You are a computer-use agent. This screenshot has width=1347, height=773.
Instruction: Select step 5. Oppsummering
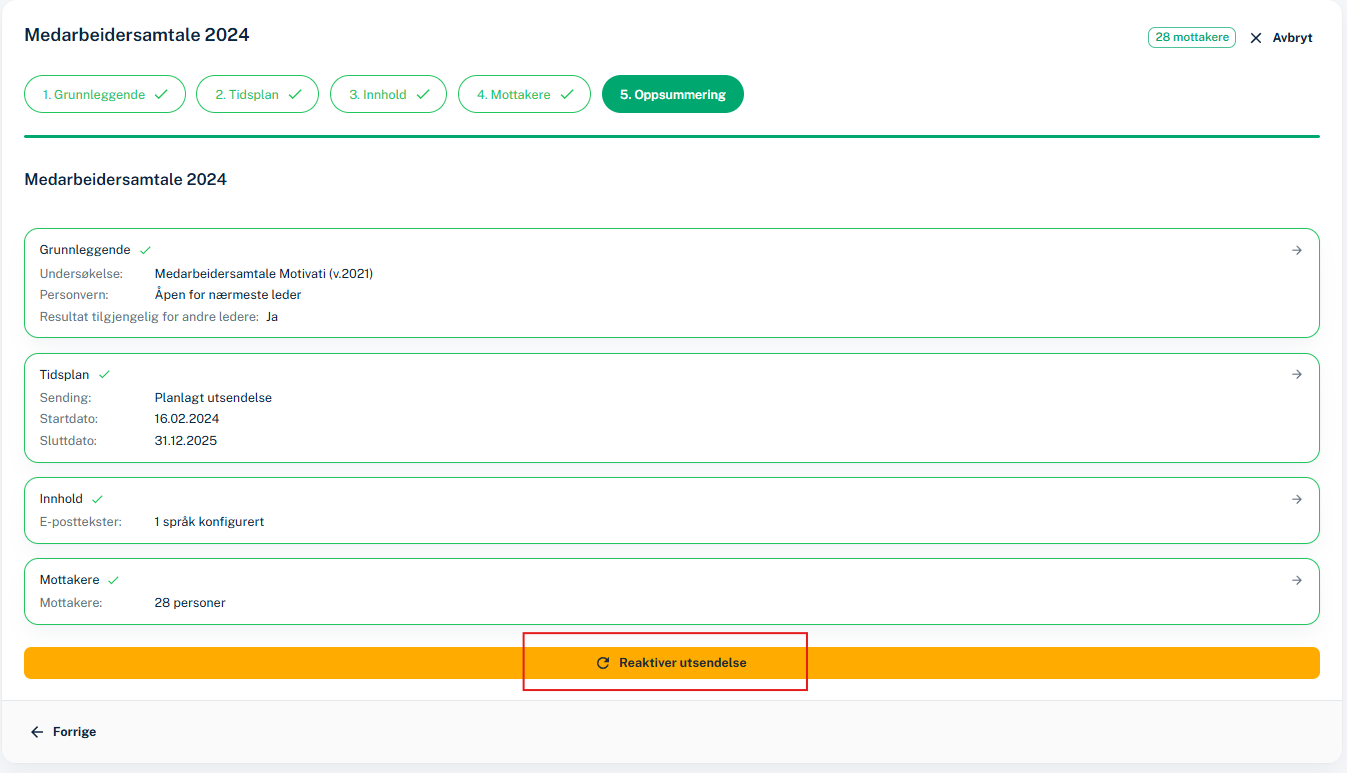(x=672, y=95)
